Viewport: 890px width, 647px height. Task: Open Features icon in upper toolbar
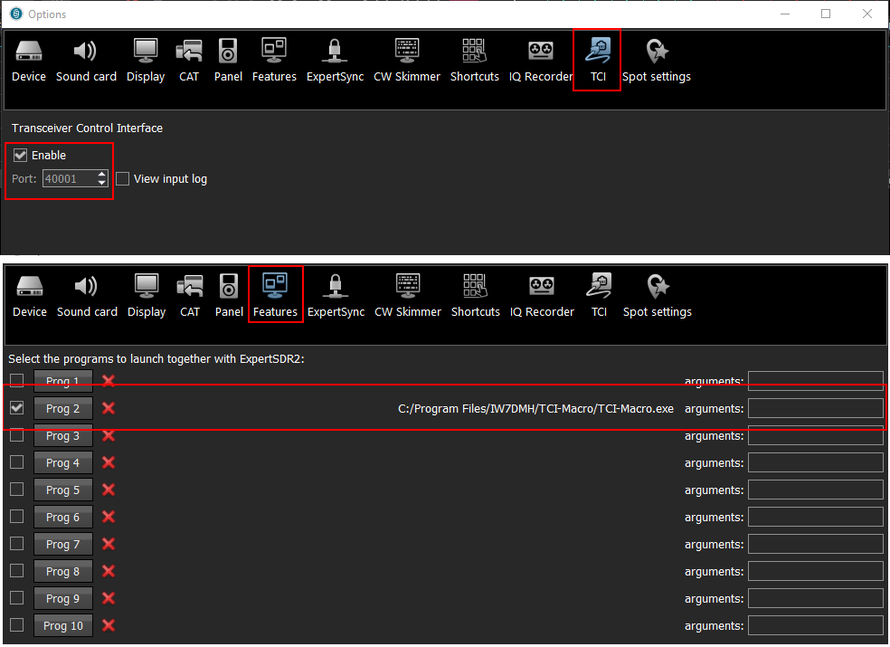274,61
